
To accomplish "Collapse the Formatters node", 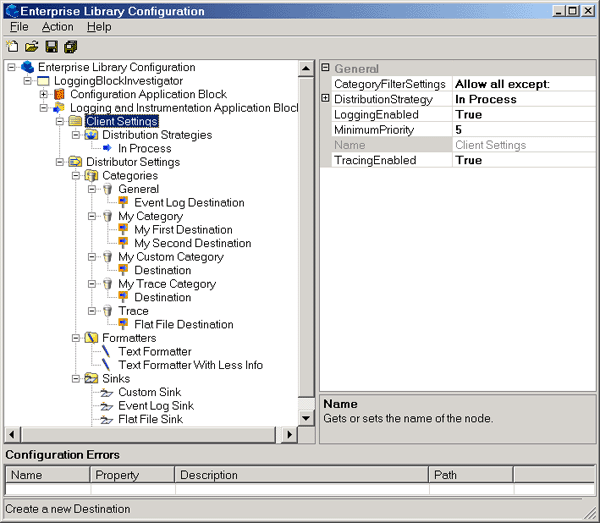I will click(x=76, y=338).
